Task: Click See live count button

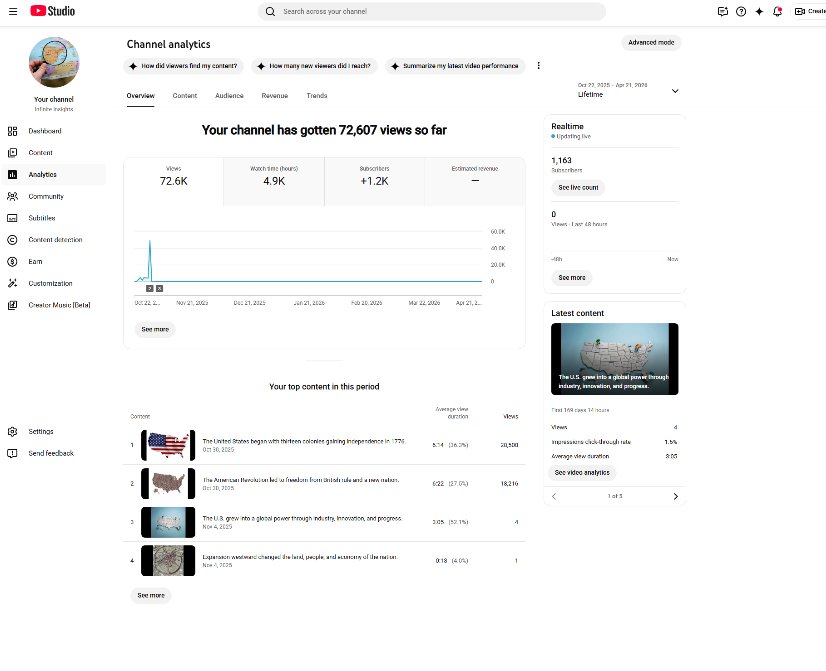Action: click(578, 188)
